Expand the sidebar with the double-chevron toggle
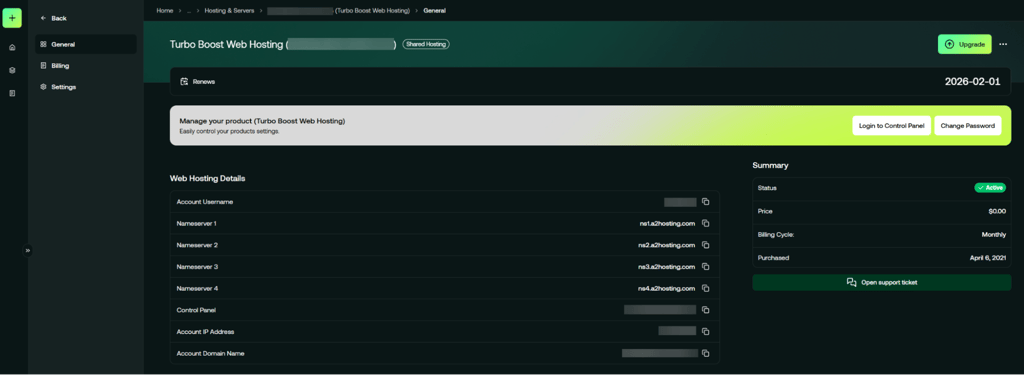Screen dimensions: 1024x375 coord(27,250)
